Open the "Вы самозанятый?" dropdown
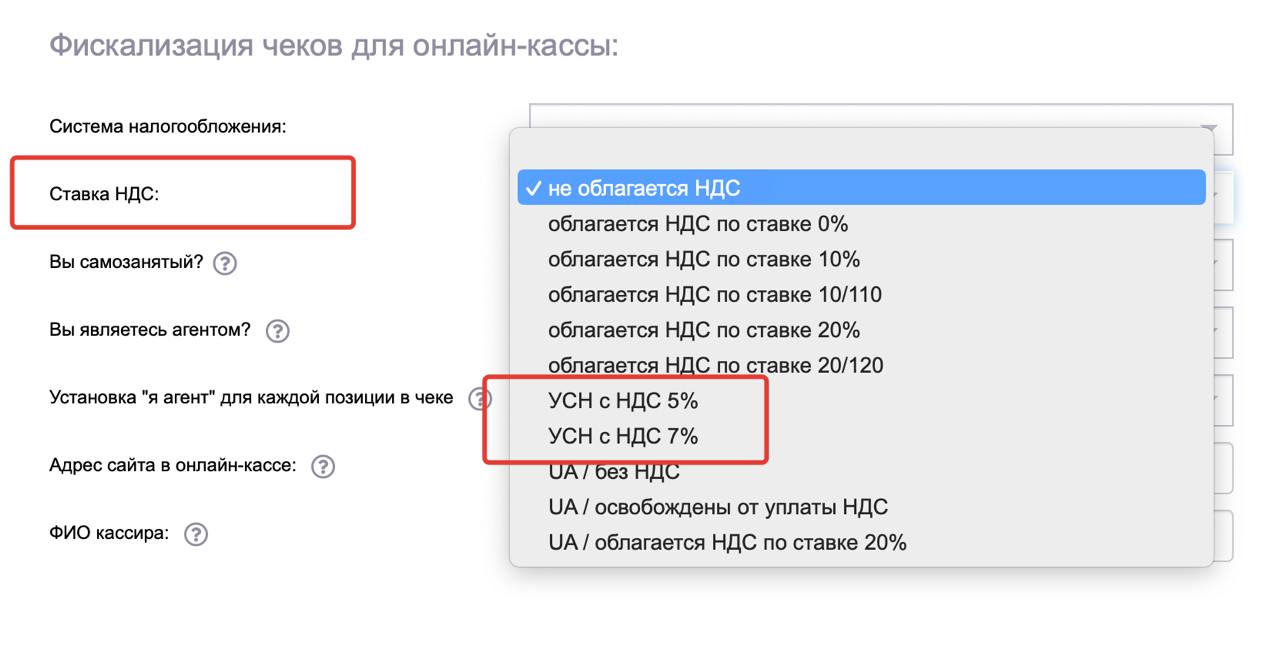The height and width of the screenshot is (653, 1280). pyautogui.click(x=1223, y=264)
